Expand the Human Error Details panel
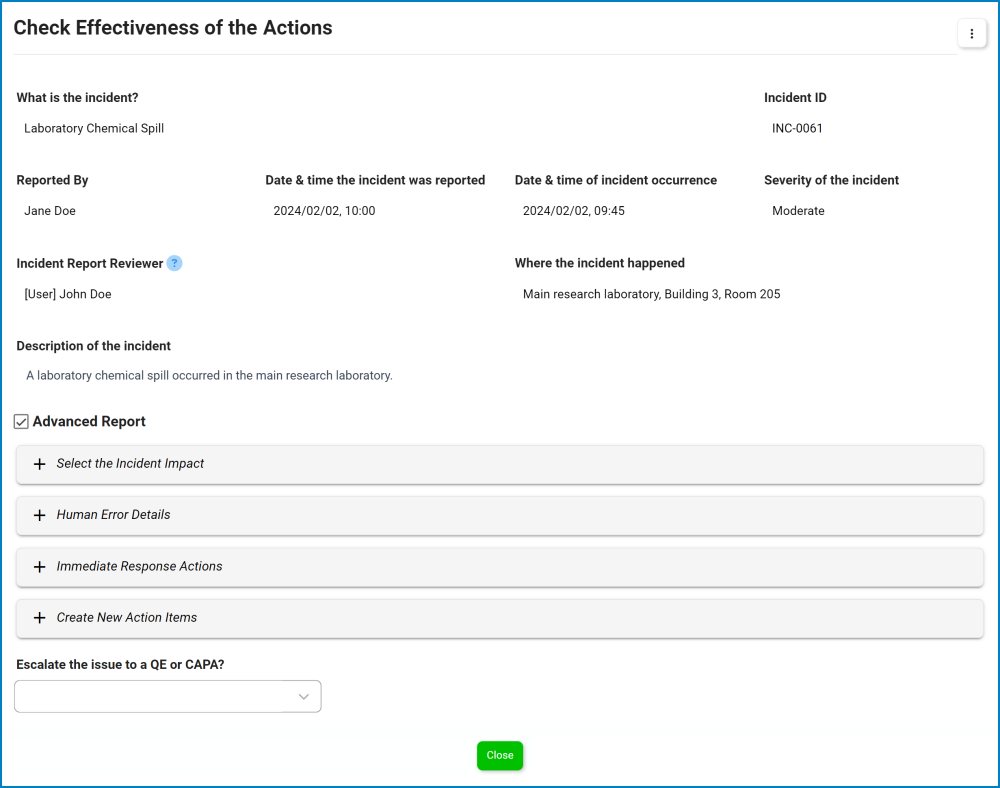 coord(113,515)
